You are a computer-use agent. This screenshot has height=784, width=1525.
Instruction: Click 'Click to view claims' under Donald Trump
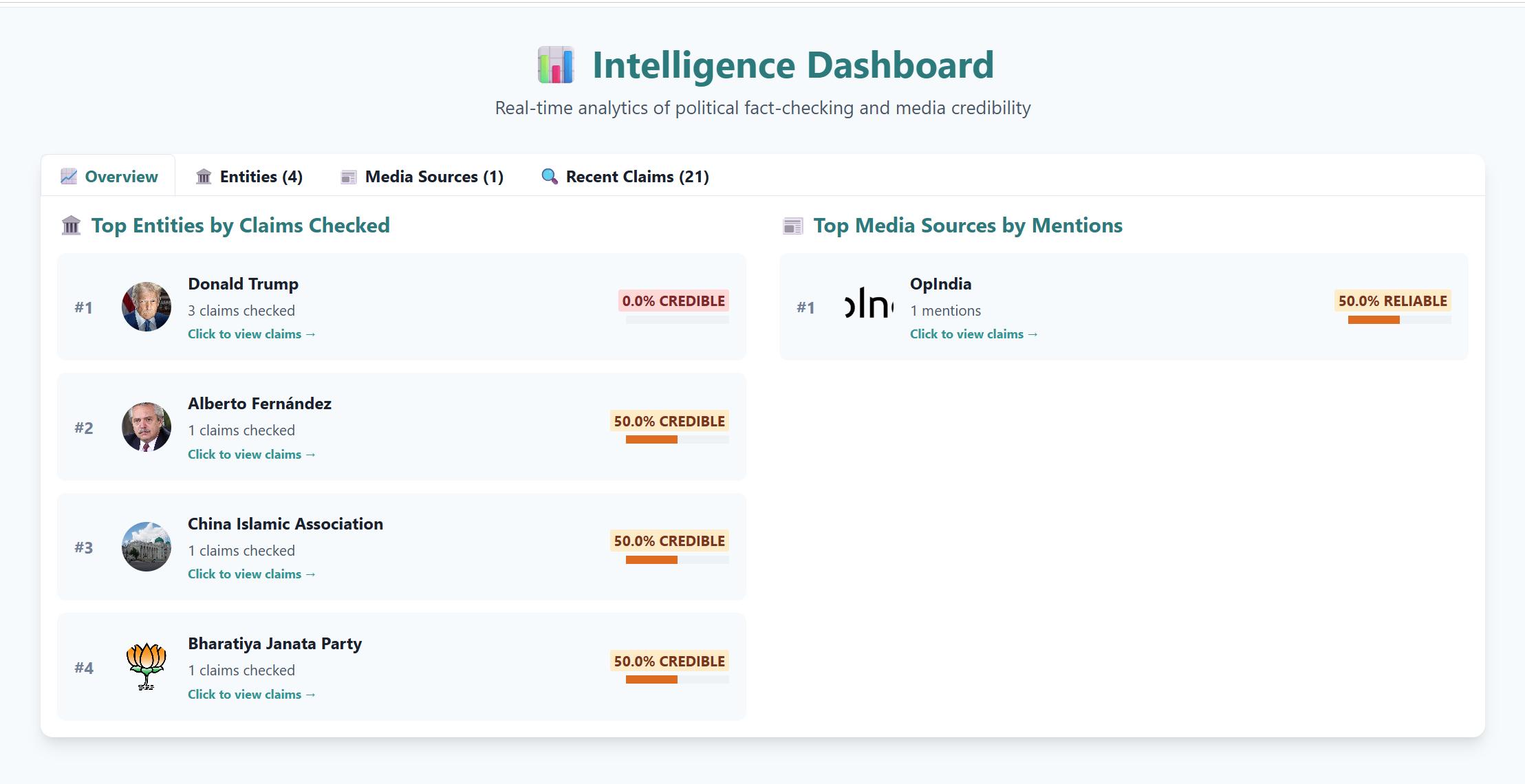(251, 334)
